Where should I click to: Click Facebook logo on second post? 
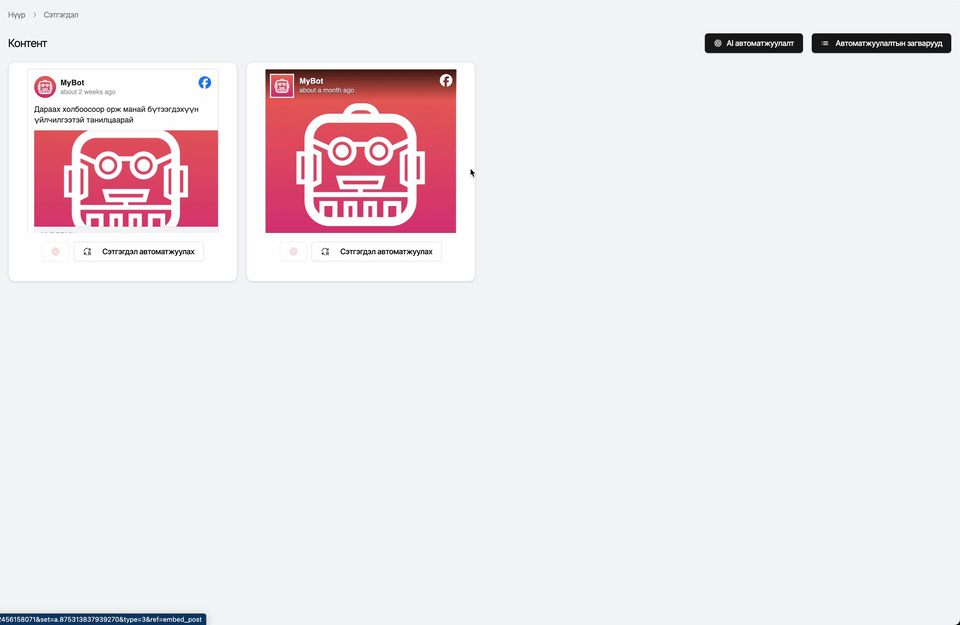(x=446, y=81)
